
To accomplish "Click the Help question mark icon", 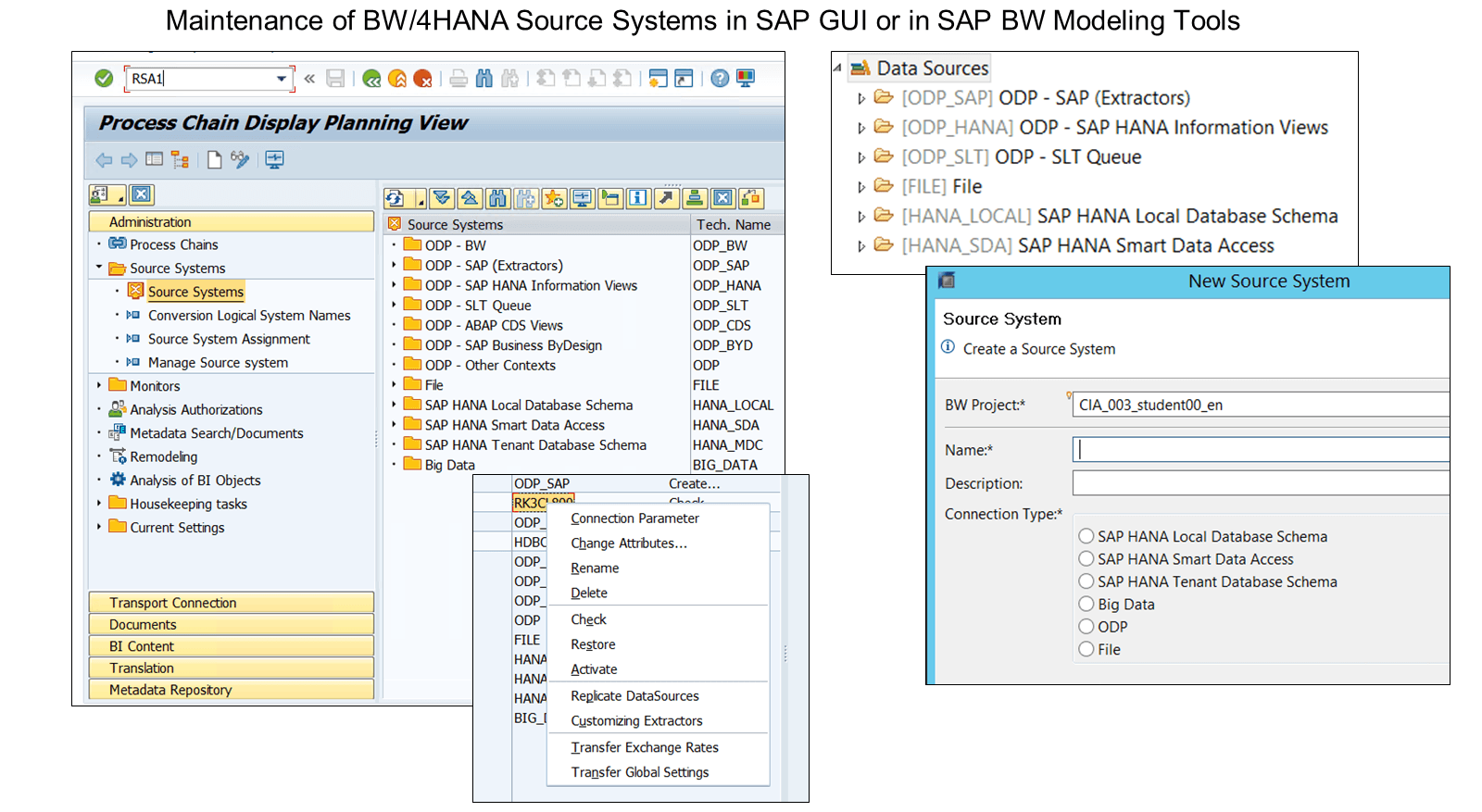I will click(720, 79).
